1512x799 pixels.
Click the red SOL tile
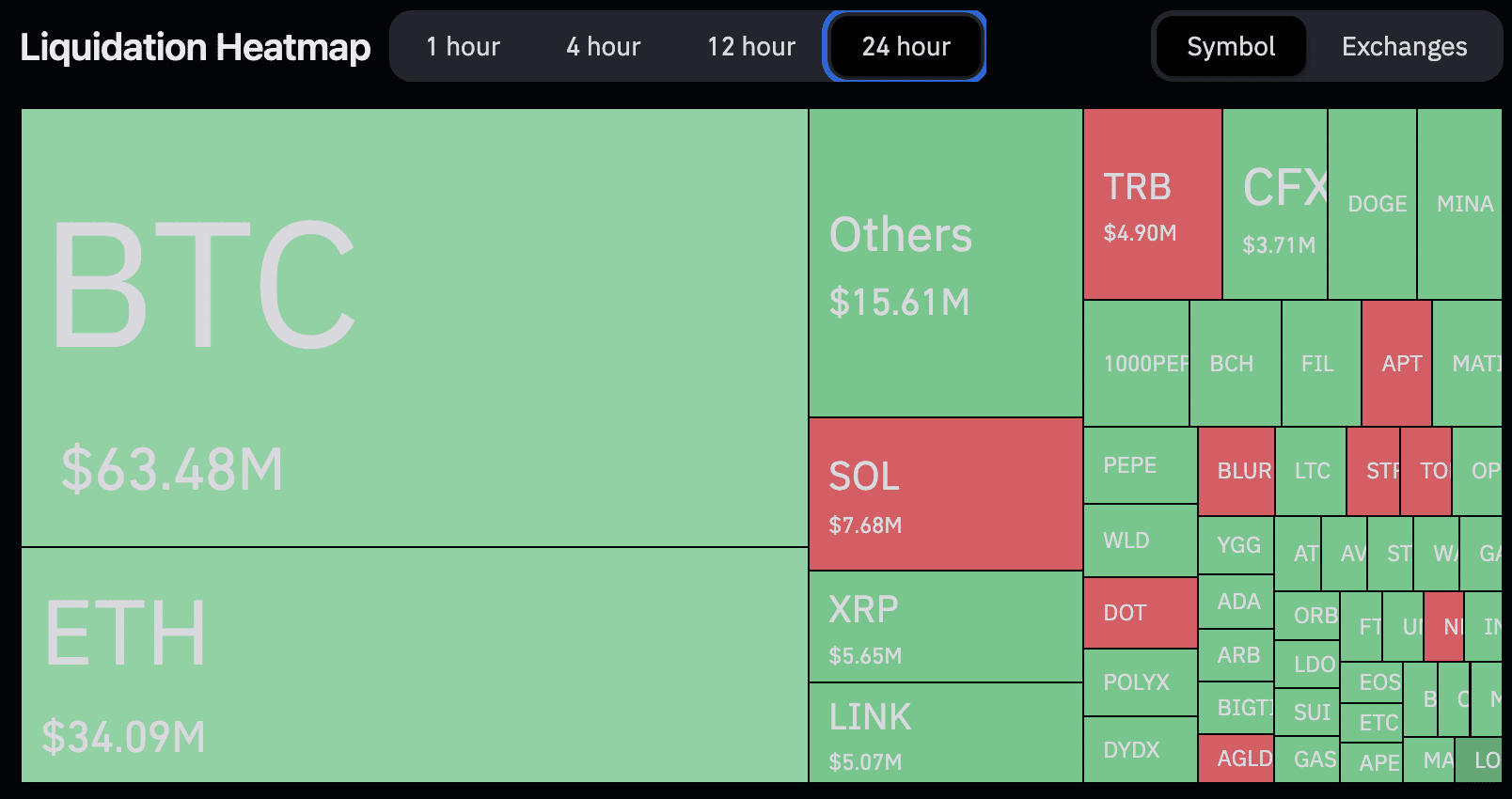(945, 494)
